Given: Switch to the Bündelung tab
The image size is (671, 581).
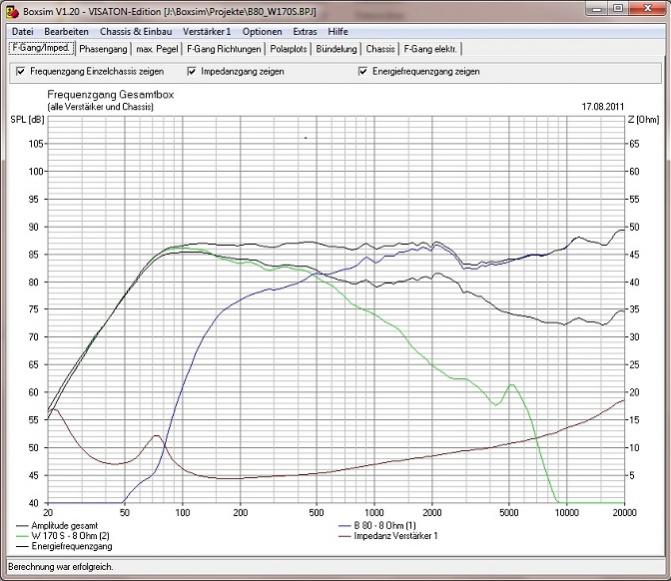Looking at the screenshot, I should (337, 49).
